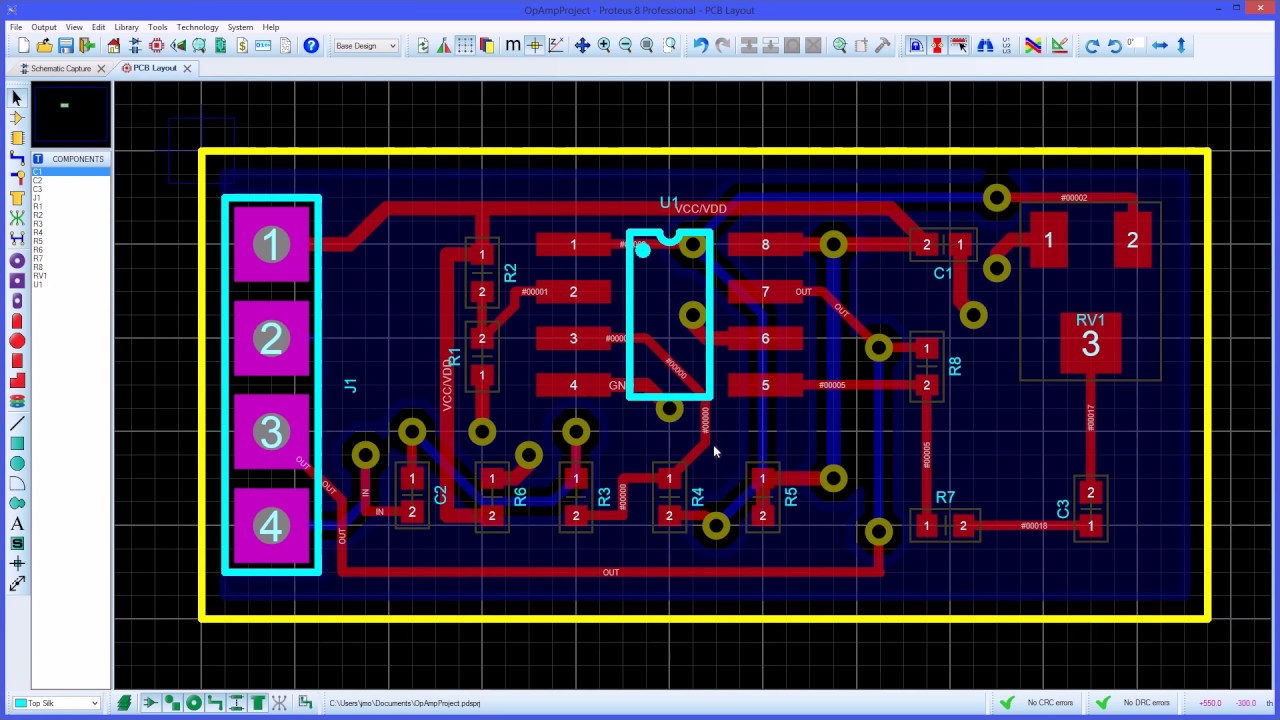Toggle metric/imperial units with the m icon
The height and width of the screenshot is (720, 1280).
coord(511,45)
